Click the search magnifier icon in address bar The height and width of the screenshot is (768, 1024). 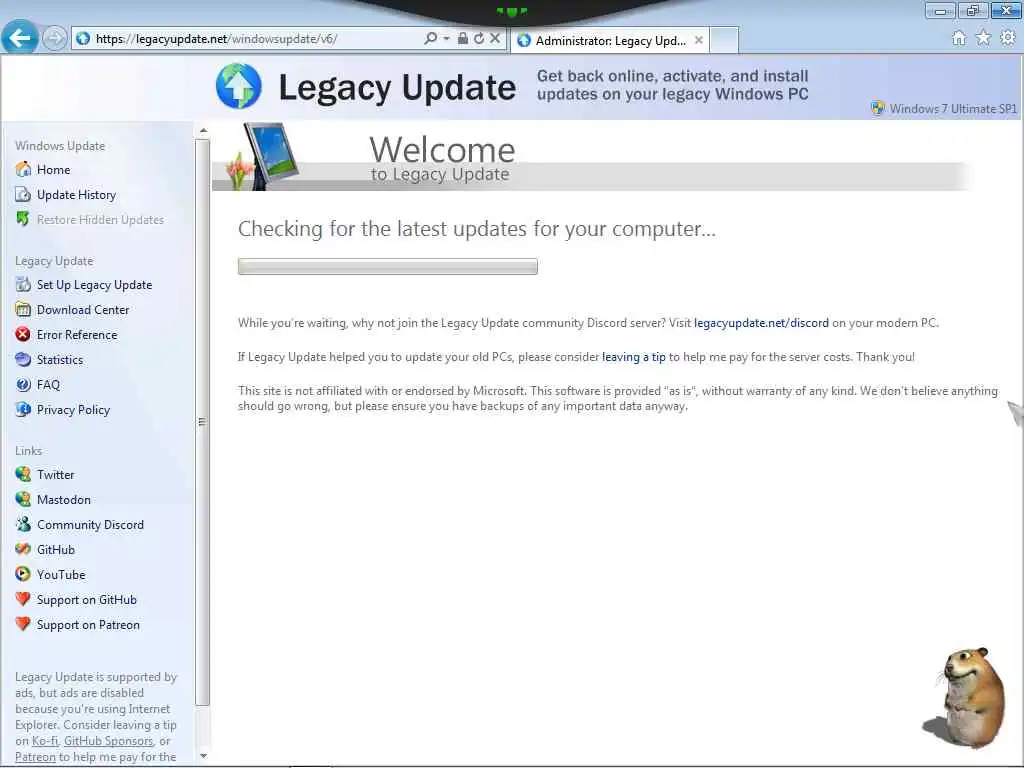click(430, 38)
